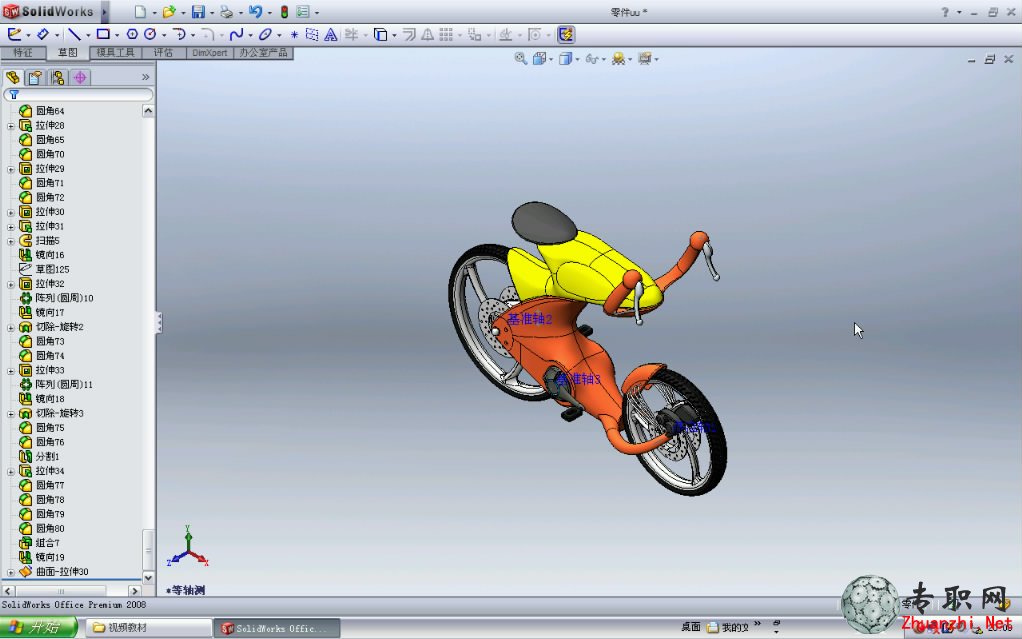Select the Line sketch tool
The height and width of the screenshot is (639, 1022).
74,34
